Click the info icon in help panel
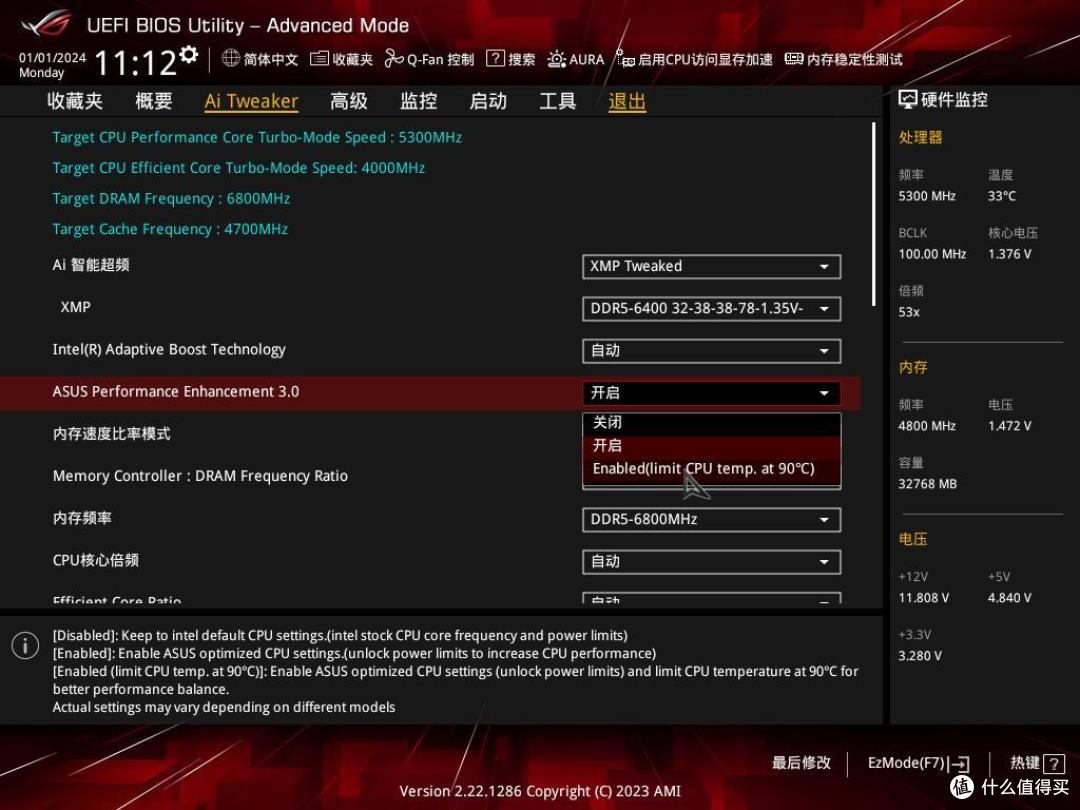 tap(25, 645)
